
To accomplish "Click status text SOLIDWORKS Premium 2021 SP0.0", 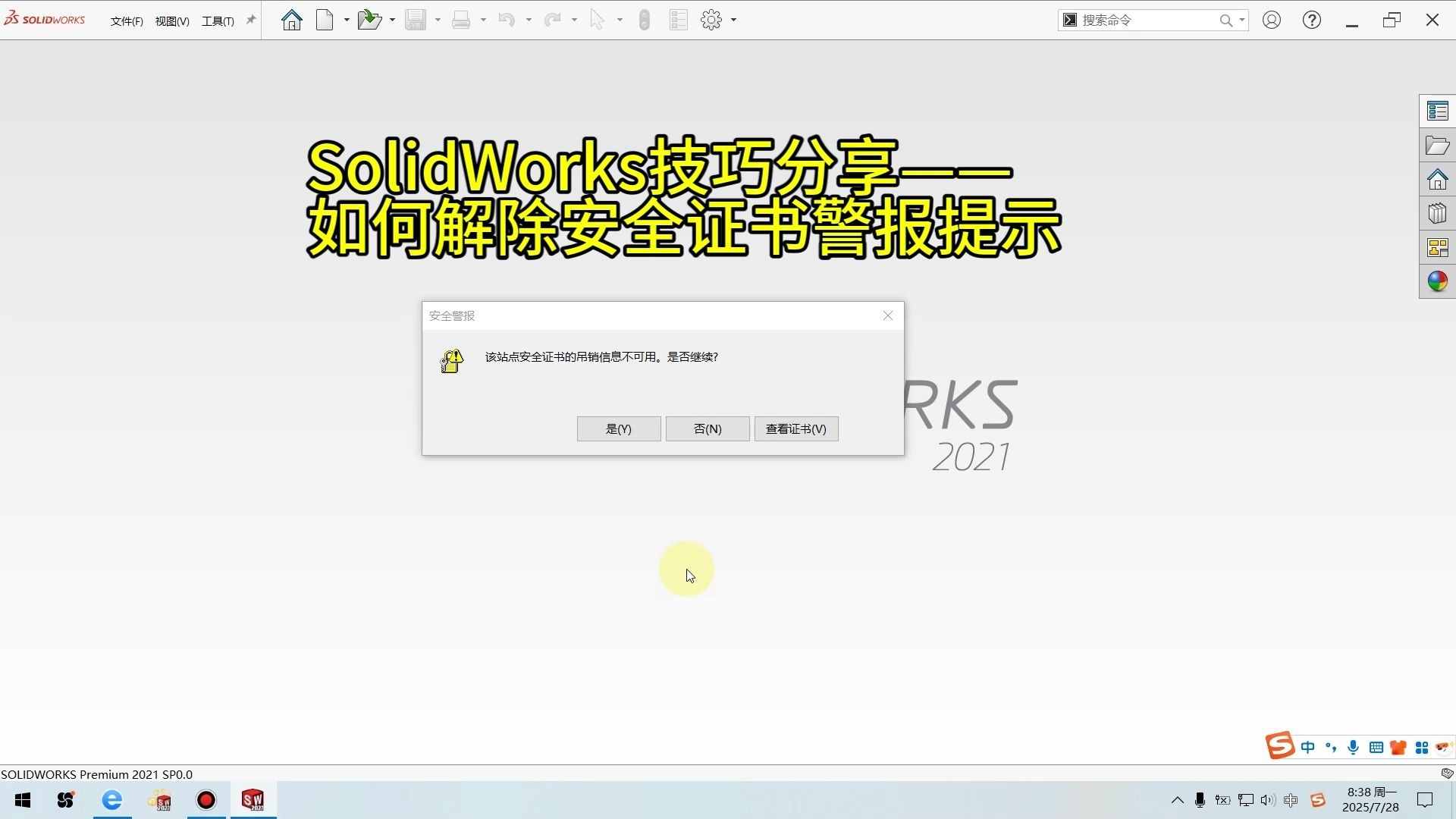I will pos(97,774).
